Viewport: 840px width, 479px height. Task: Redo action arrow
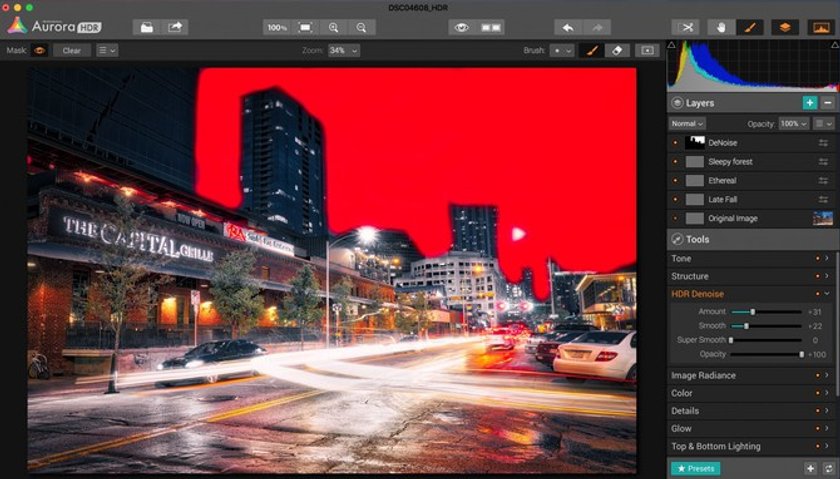[597, 27]
